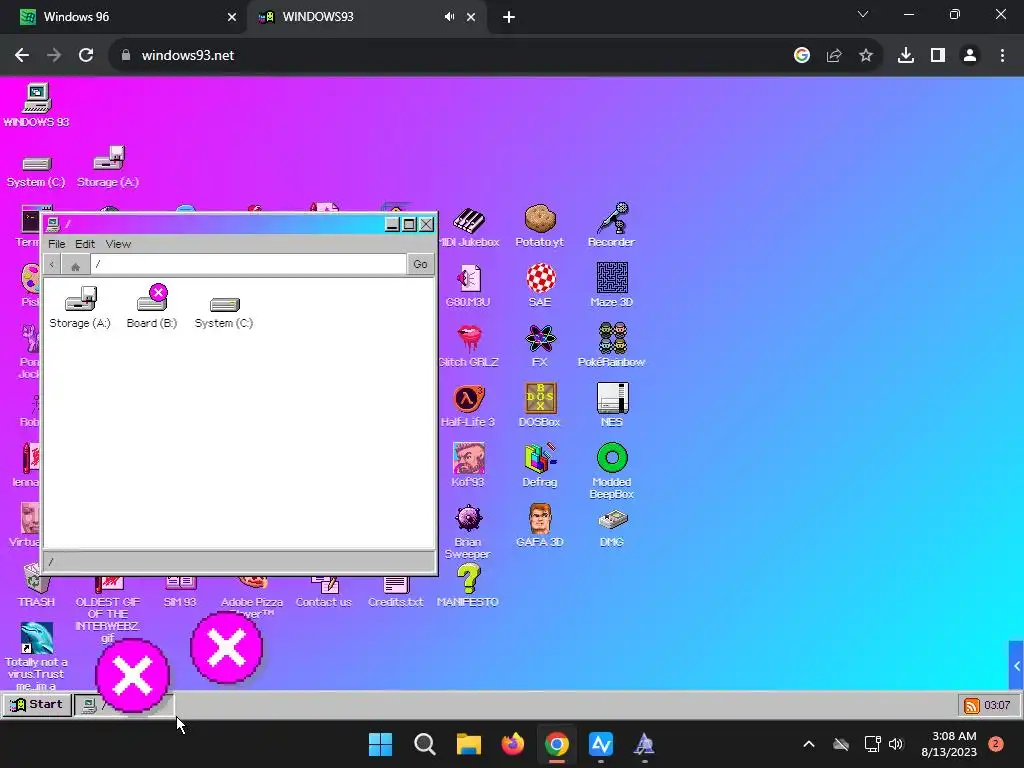
Task: Expand the blue side arrow panel
Action: click(x=1016, y=666)
